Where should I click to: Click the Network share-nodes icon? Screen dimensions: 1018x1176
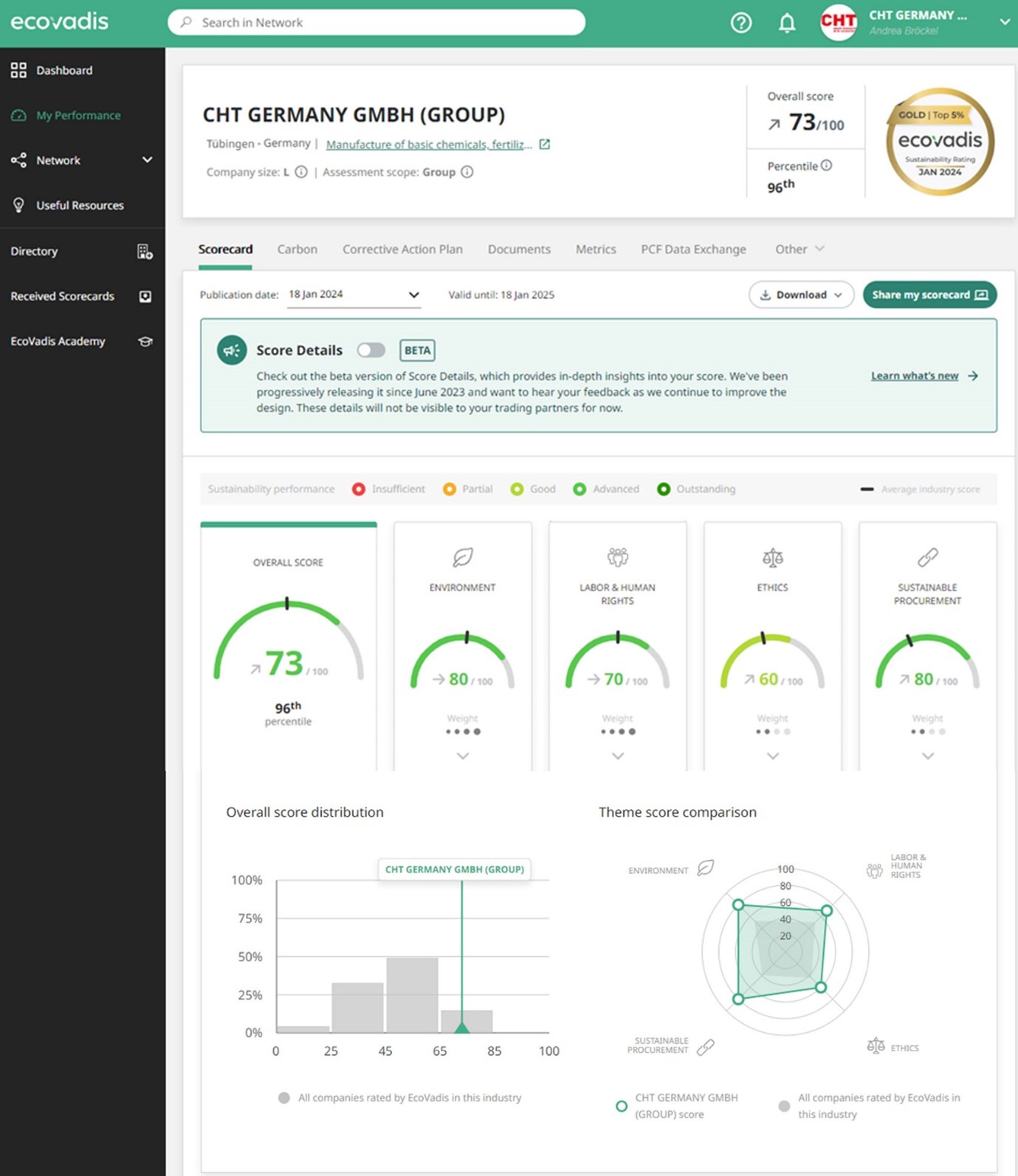pos(18,160)
